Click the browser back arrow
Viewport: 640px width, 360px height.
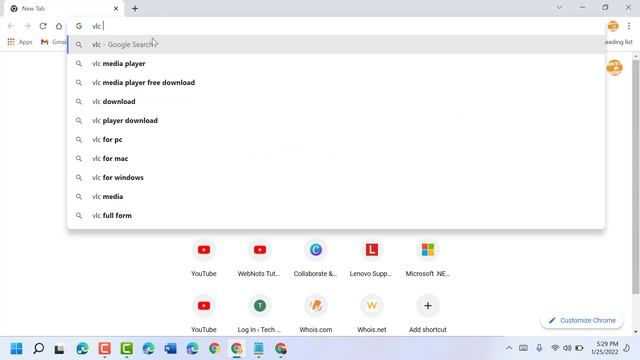click(11, 26)
